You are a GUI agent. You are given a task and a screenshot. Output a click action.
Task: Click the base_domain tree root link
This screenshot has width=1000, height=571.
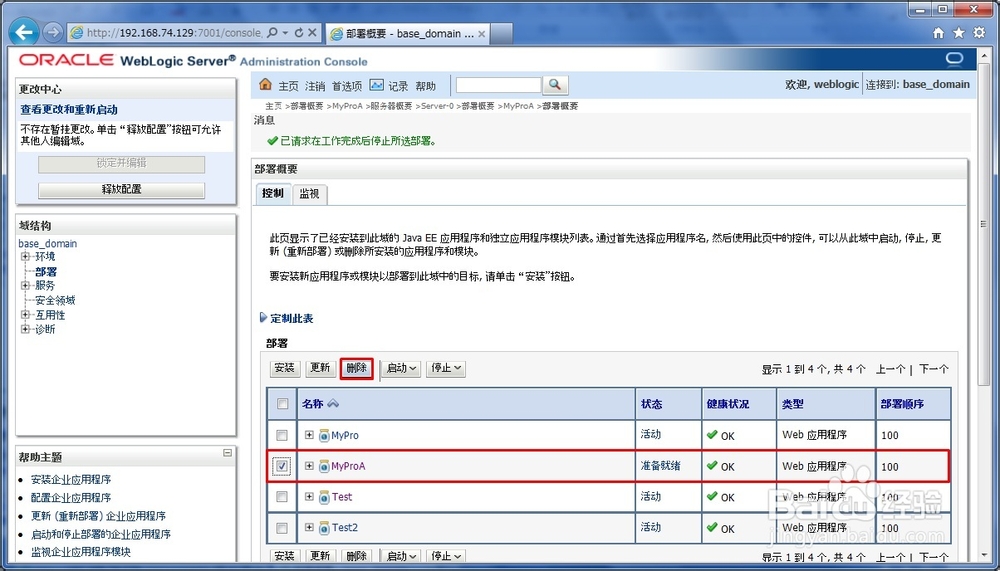point(48,243)
